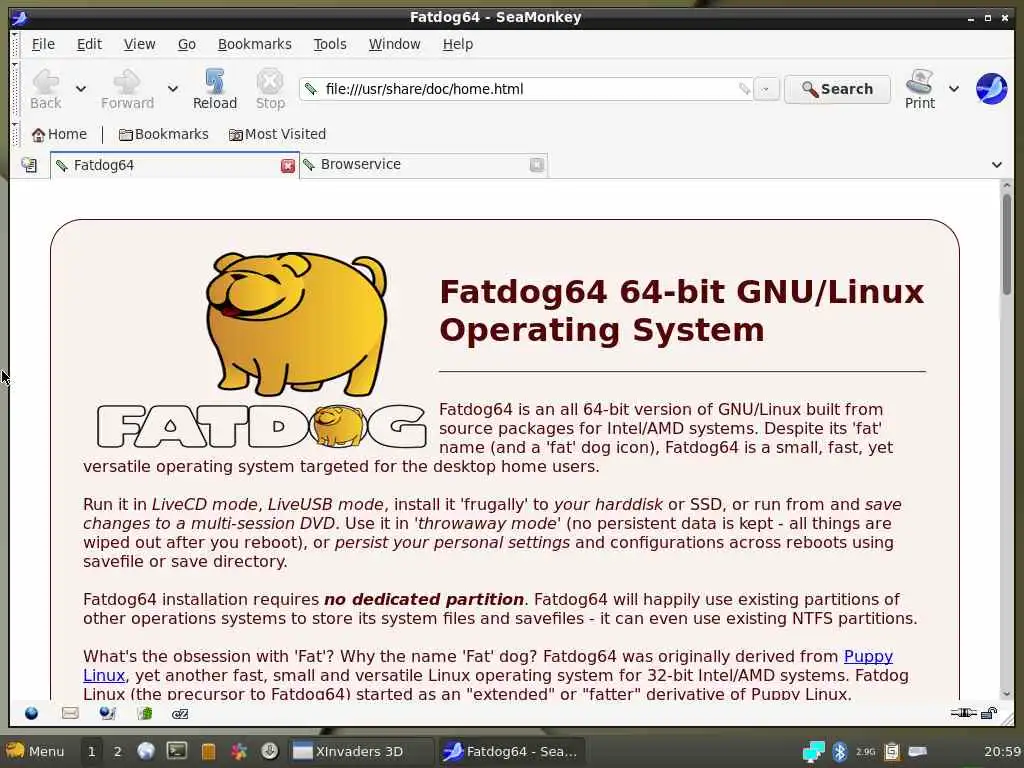Click Home bookmark toolbar button

tap(59, 134)
